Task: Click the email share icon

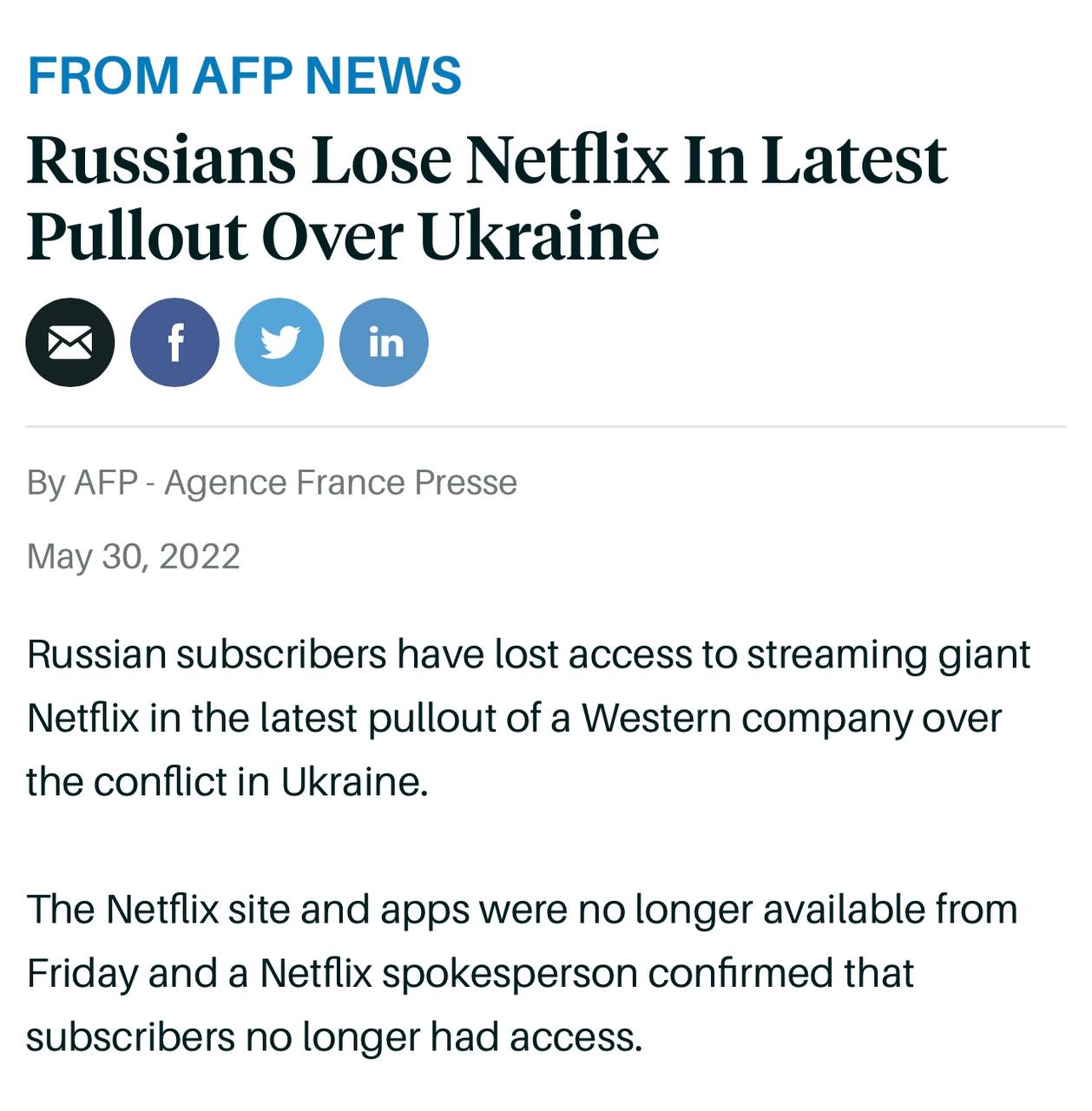Action: pyautogui.click(x=70, y=342)
